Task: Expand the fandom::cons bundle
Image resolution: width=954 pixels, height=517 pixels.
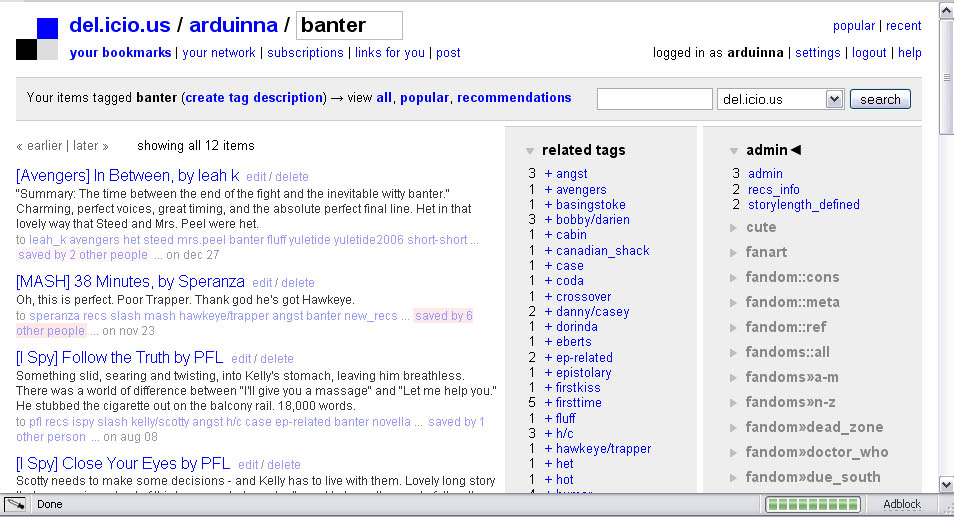Action: pyautogui.click(x=733, y=278)
